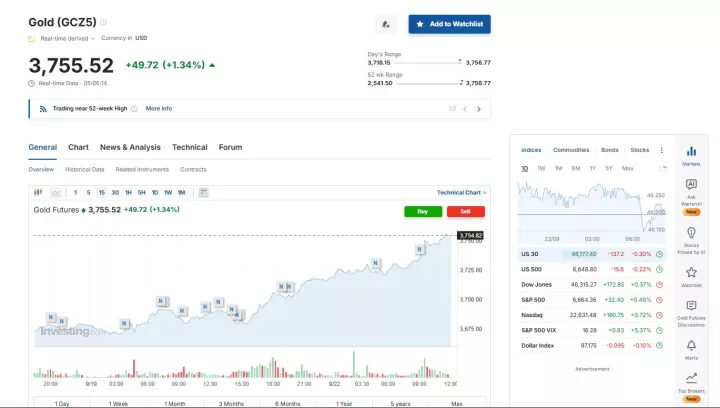Viewport: 720px width, 408px height.
Task: Open the More Info link
Action: point(159,109)
